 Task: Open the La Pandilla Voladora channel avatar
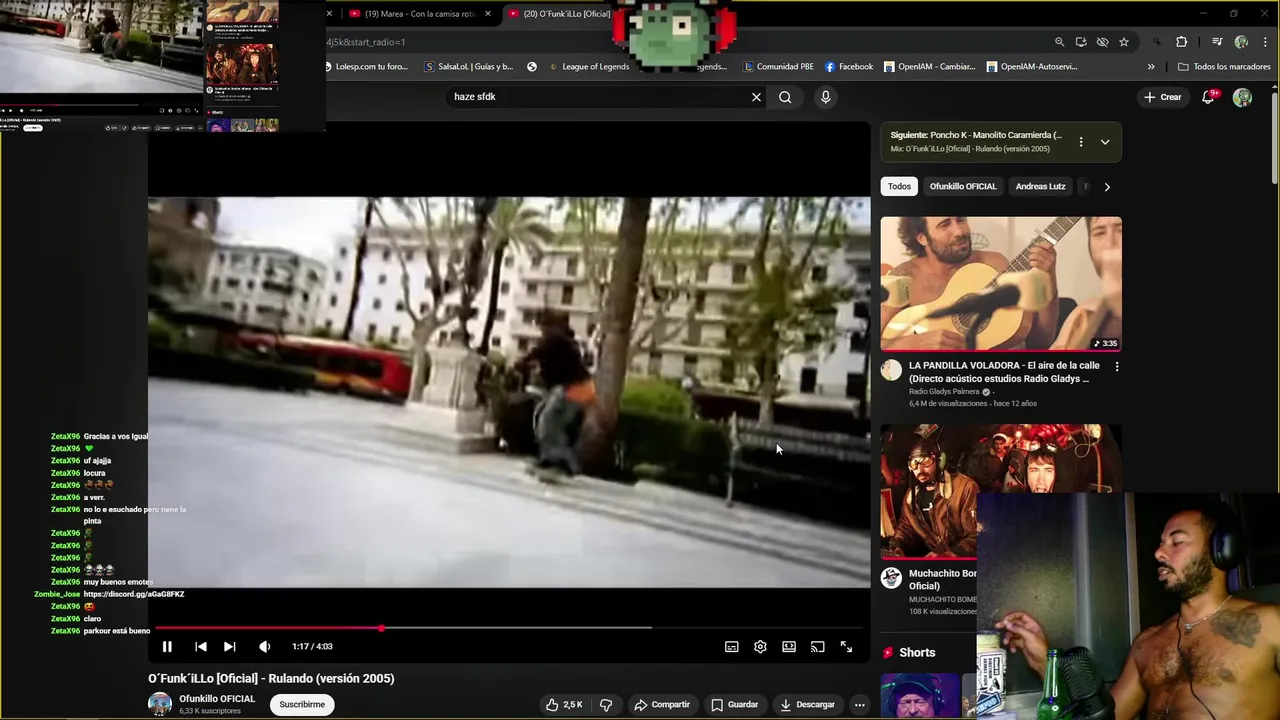(891, 370)
